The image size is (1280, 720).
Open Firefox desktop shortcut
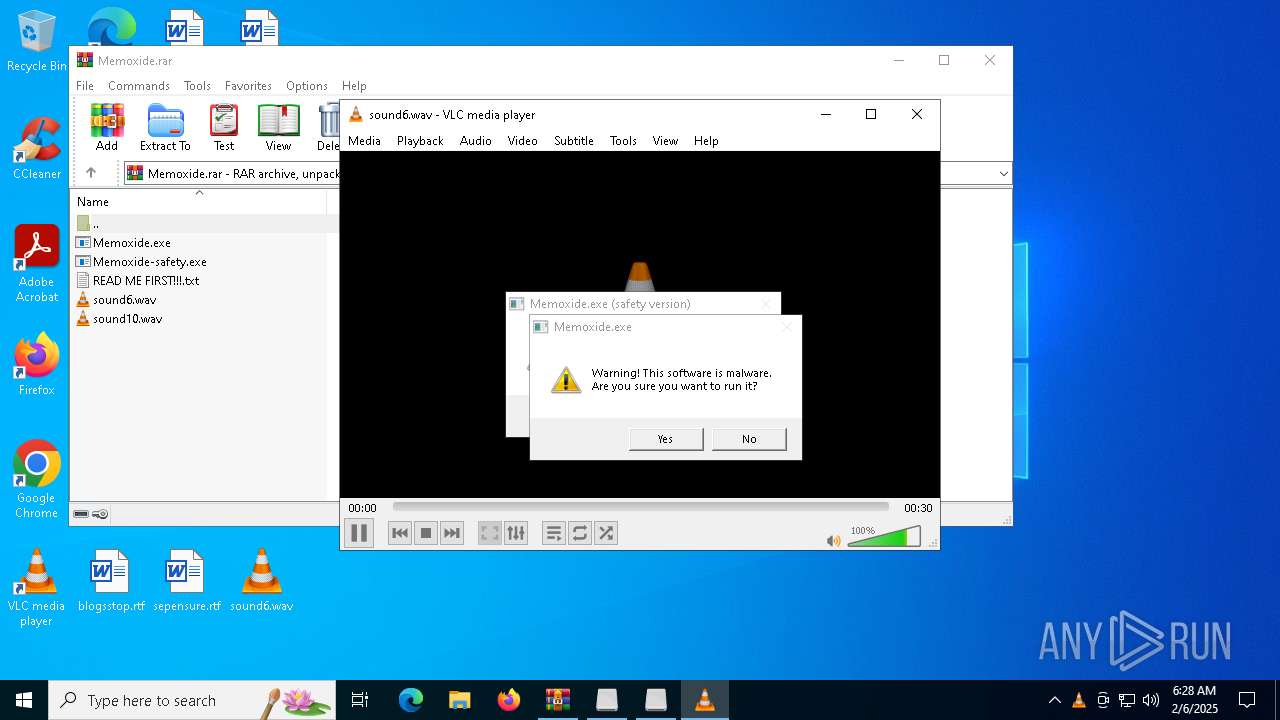37,364
